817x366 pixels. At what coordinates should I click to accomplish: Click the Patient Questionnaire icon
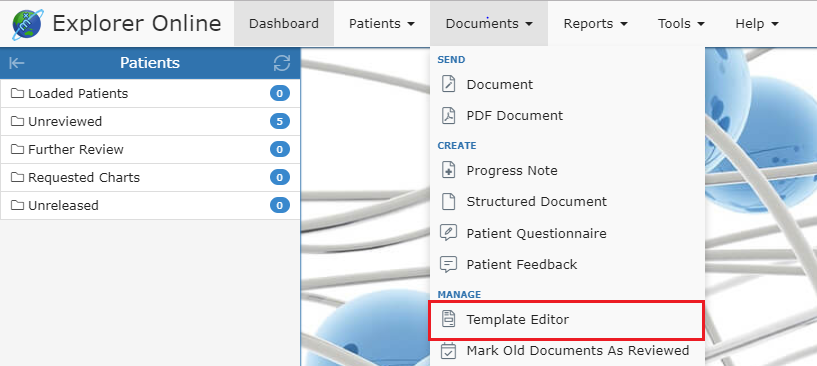448,233
